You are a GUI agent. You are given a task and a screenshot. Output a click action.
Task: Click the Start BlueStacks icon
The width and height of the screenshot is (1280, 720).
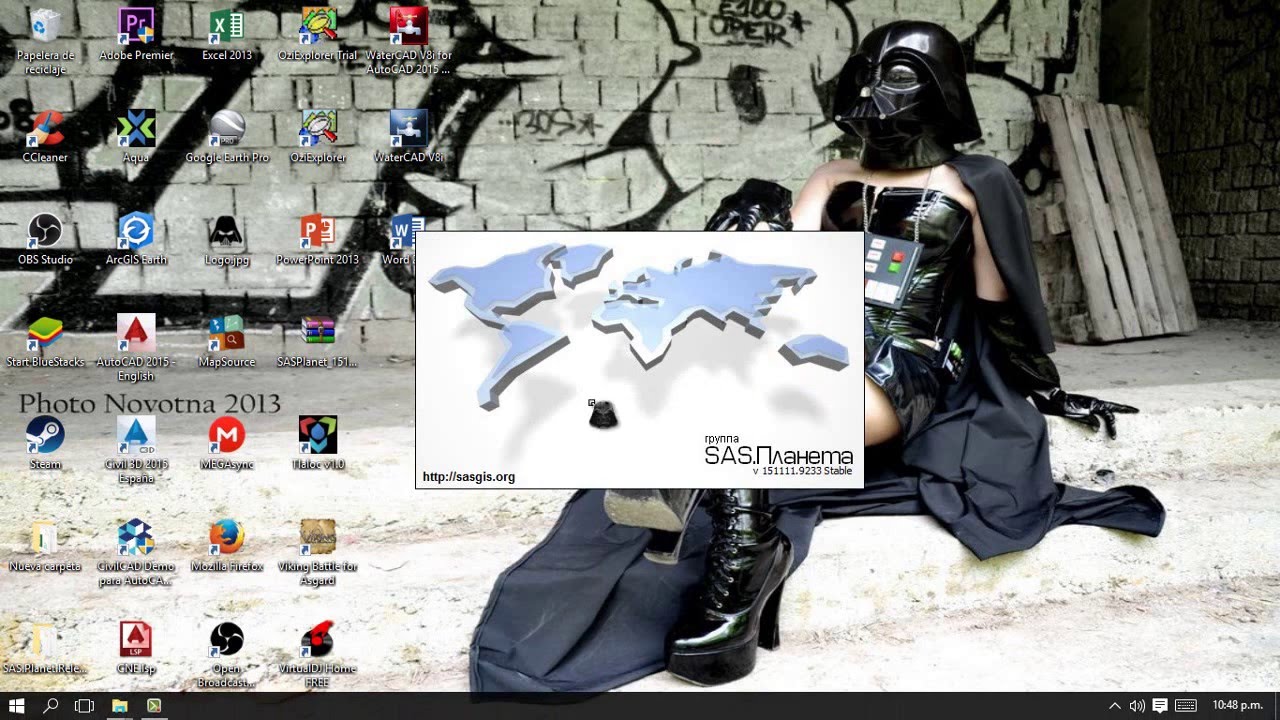pyautogui.click(x=45, y=341)
